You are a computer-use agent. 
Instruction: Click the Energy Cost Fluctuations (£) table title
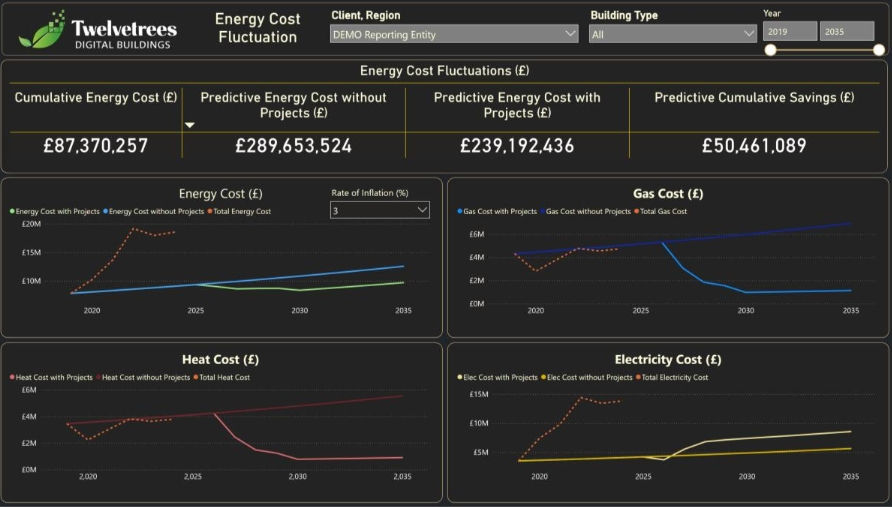pyautogui.click(x=445, y=71)
